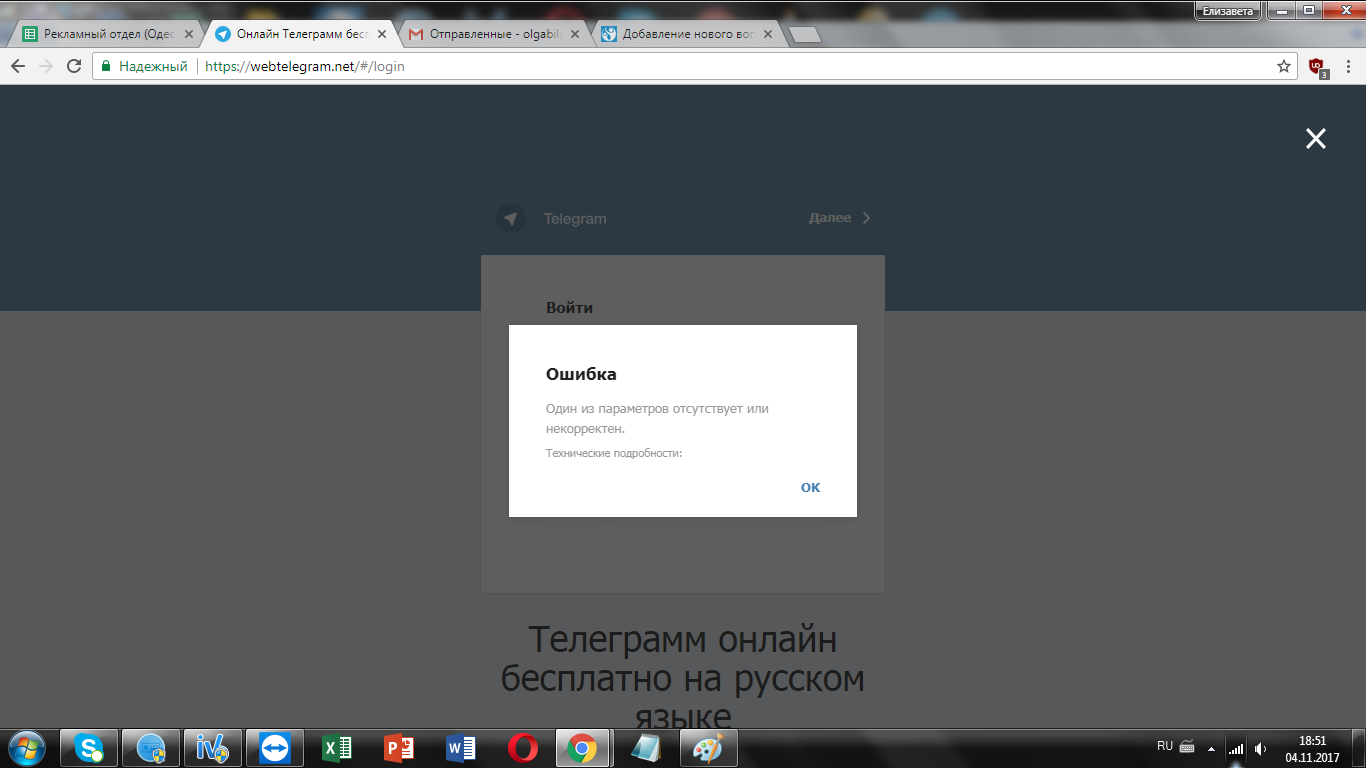Open PowerPoint from the taskbar

(x=398, y=747)
